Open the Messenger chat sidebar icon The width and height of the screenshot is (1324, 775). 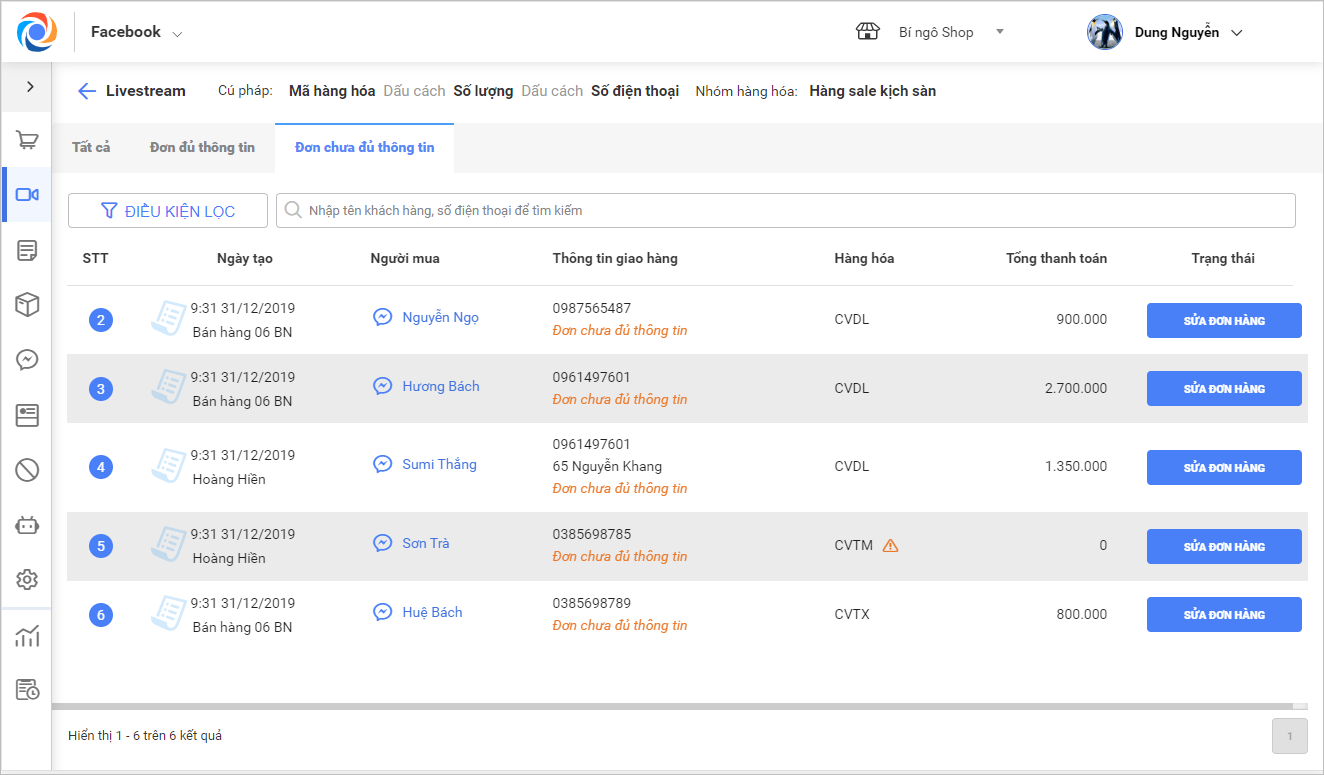pyautogui.click(x=27, y=360)
